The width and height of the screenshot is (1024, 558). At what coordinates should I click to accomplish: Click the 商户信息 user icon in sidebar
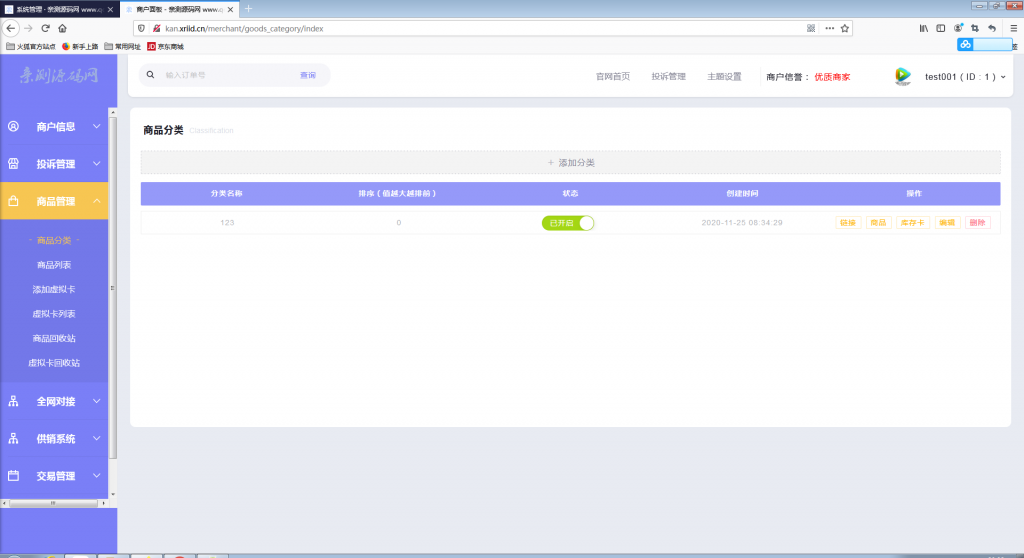[x=14, y=127]
